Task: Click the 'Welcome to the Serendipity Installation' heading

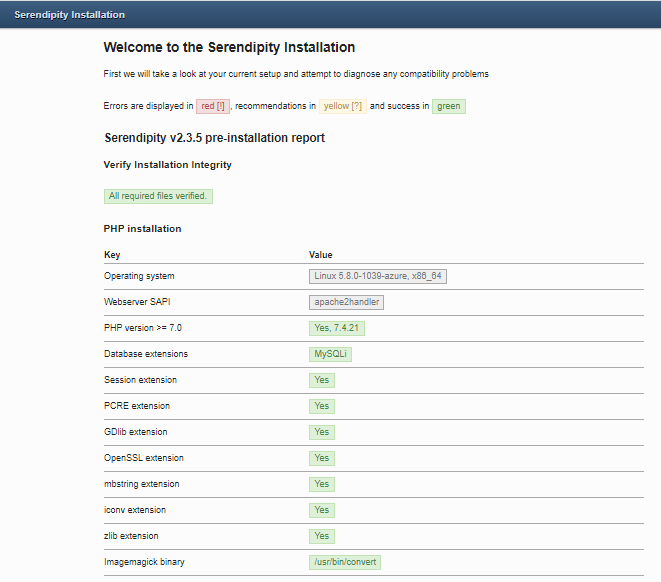Action: 229,47
